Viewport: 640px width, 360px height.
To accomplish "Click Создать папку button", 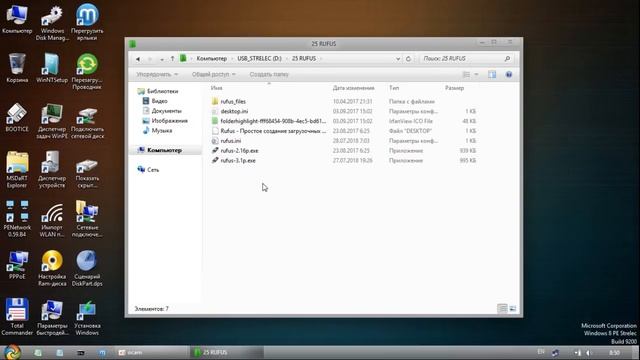I will point(269,74).
